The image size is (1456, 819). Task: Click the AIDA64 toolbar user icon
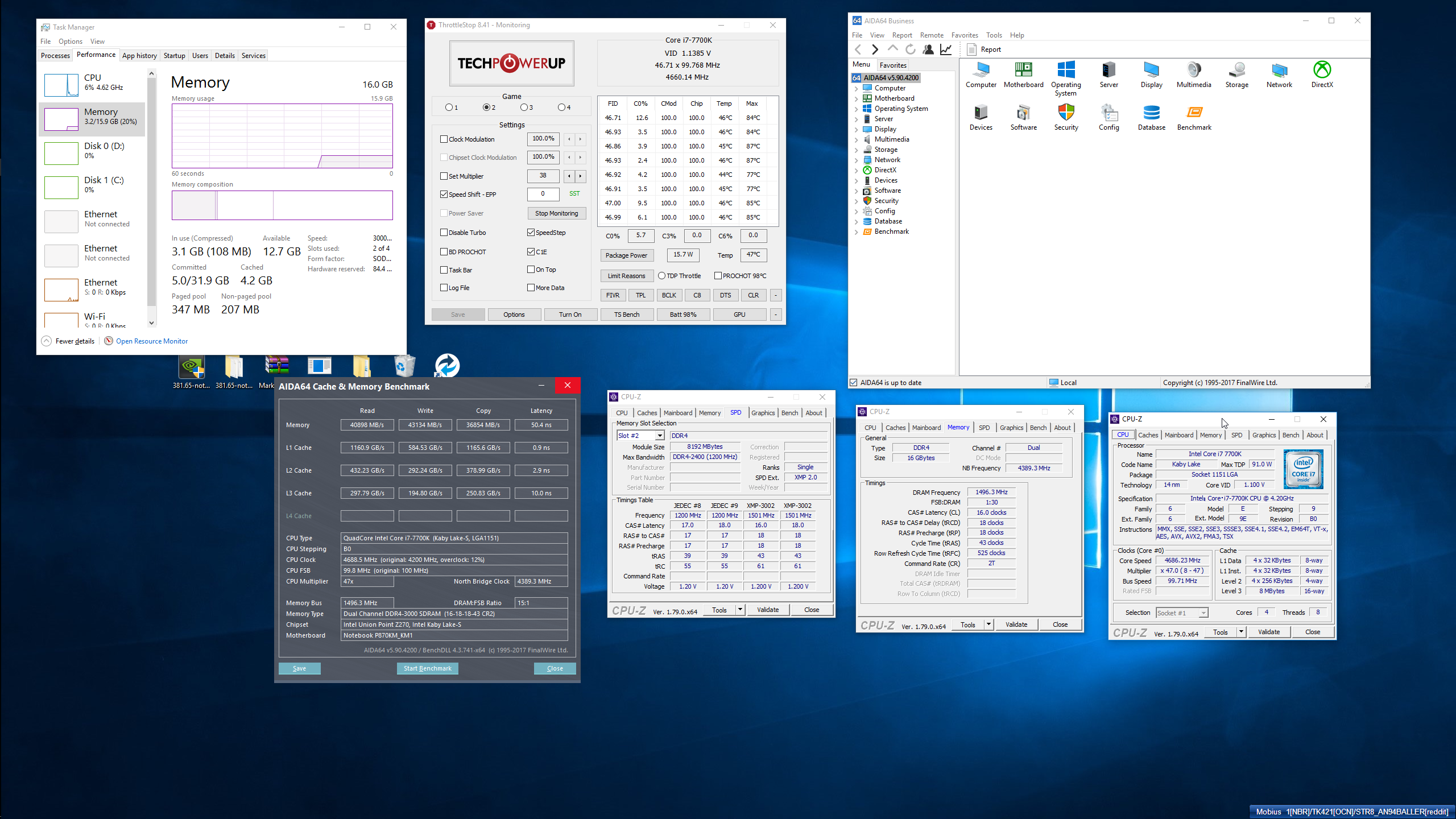click(x=928, y=49)
